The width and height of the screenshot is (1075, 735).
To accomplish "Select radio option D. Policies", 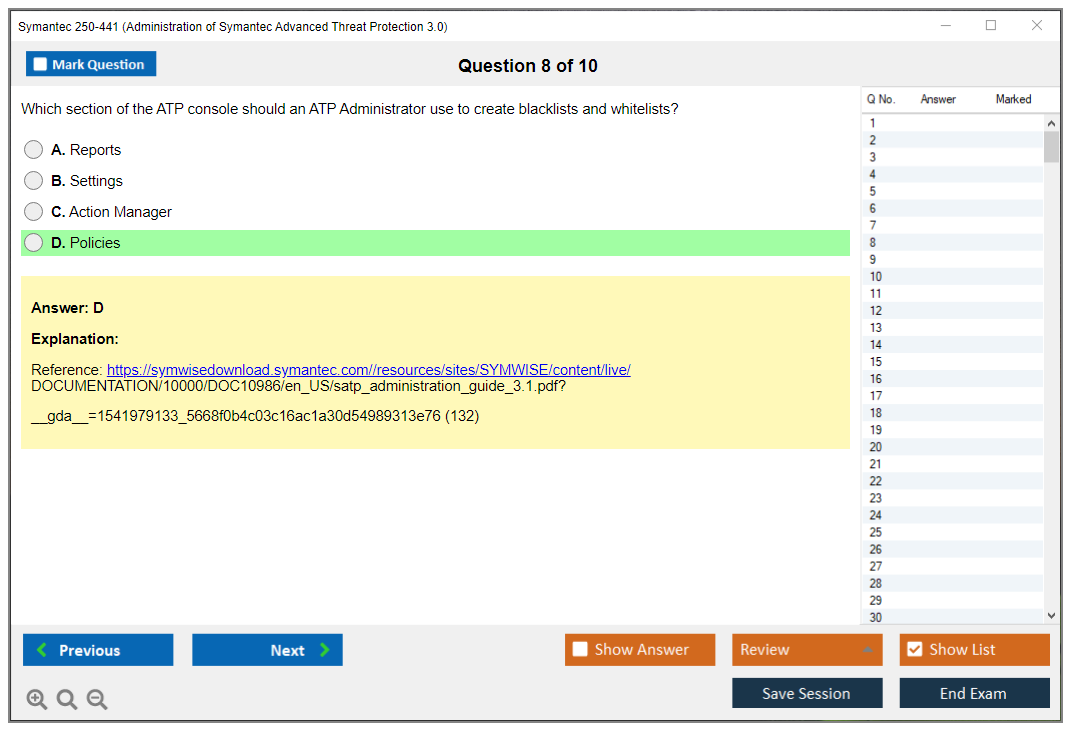I will coord(34,243).
